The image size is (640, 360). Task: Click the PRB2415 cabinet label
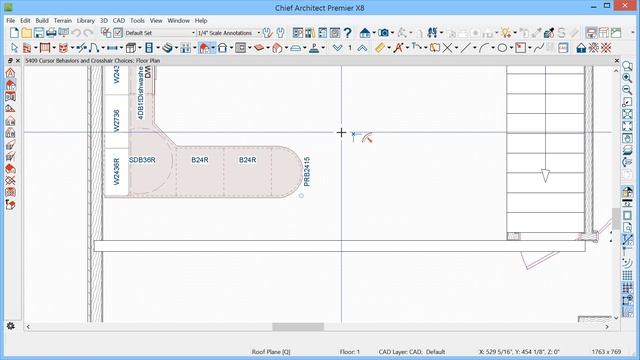(307, 171)
